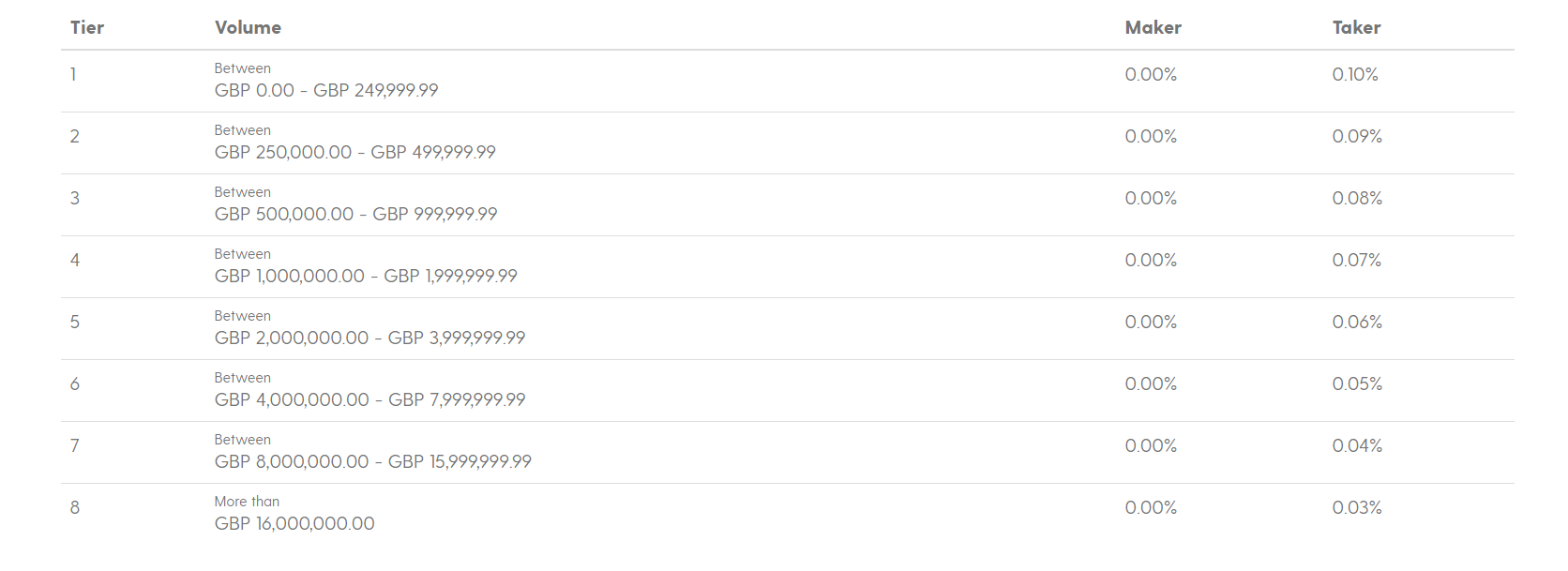
Task: Click the Maker column header
Action: [x=1153, y=27]
